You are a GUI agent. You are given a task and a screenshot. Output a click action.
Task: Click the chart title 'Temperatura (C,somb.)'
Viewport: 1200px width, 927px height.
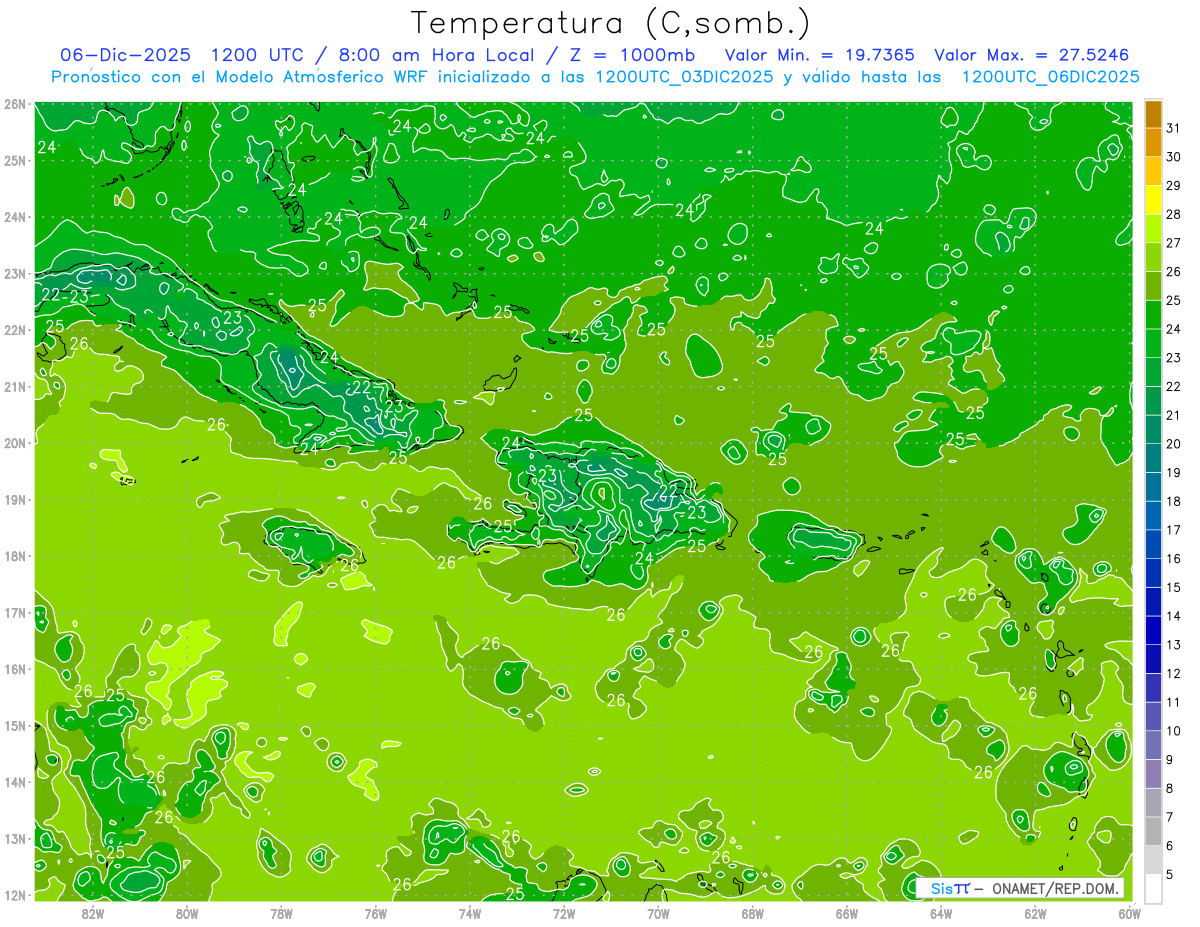(x=611, y=23)
